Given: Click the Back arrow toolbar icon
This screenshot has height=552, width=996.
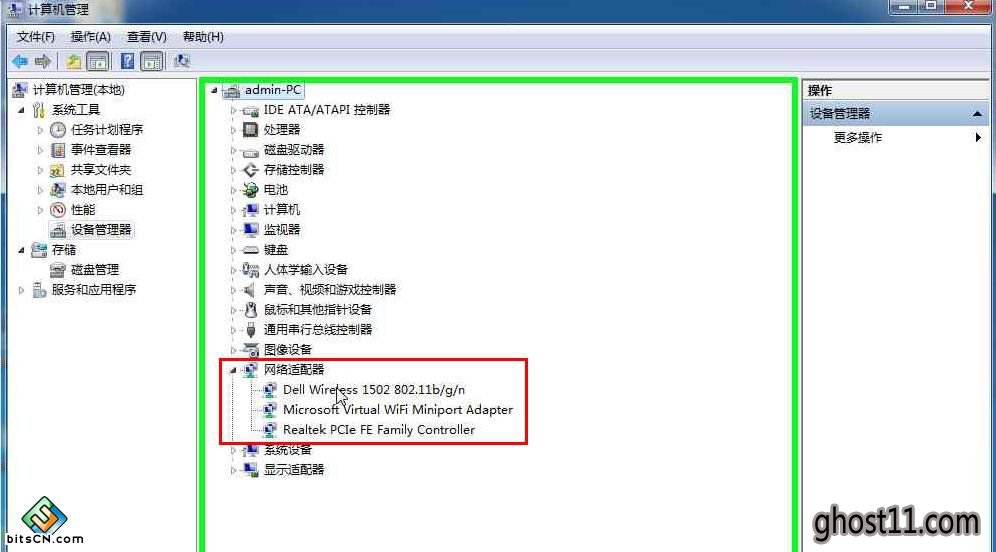Looking at the screenshot, I should [x=20, y=62].
